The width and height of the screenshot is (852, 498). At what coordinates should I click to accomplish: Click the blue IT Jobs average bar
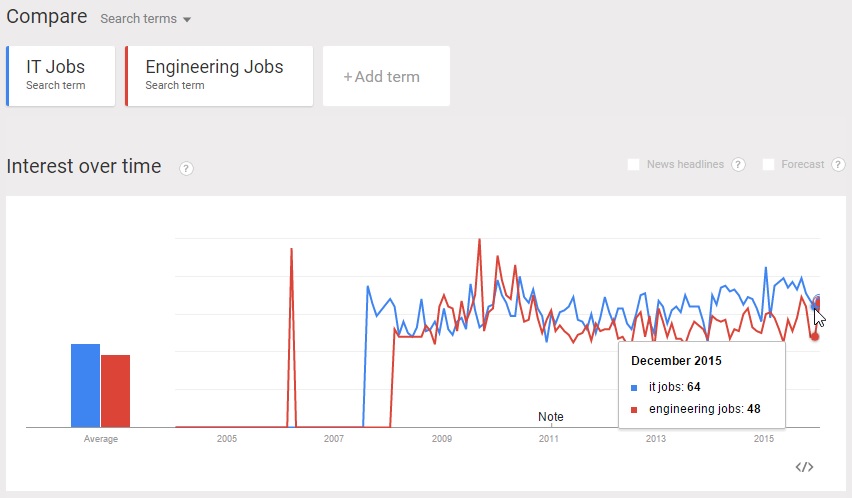click(85, 385)
